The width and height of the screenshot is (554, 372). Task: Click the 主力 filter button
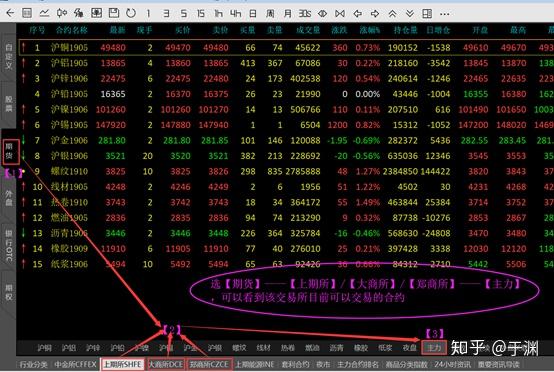pos(434,348)
